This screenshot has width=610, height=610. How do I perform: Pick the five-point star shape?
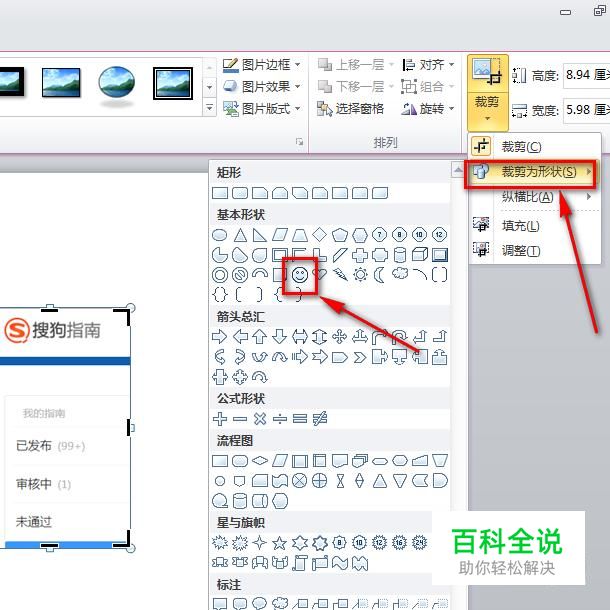point(279,543)
